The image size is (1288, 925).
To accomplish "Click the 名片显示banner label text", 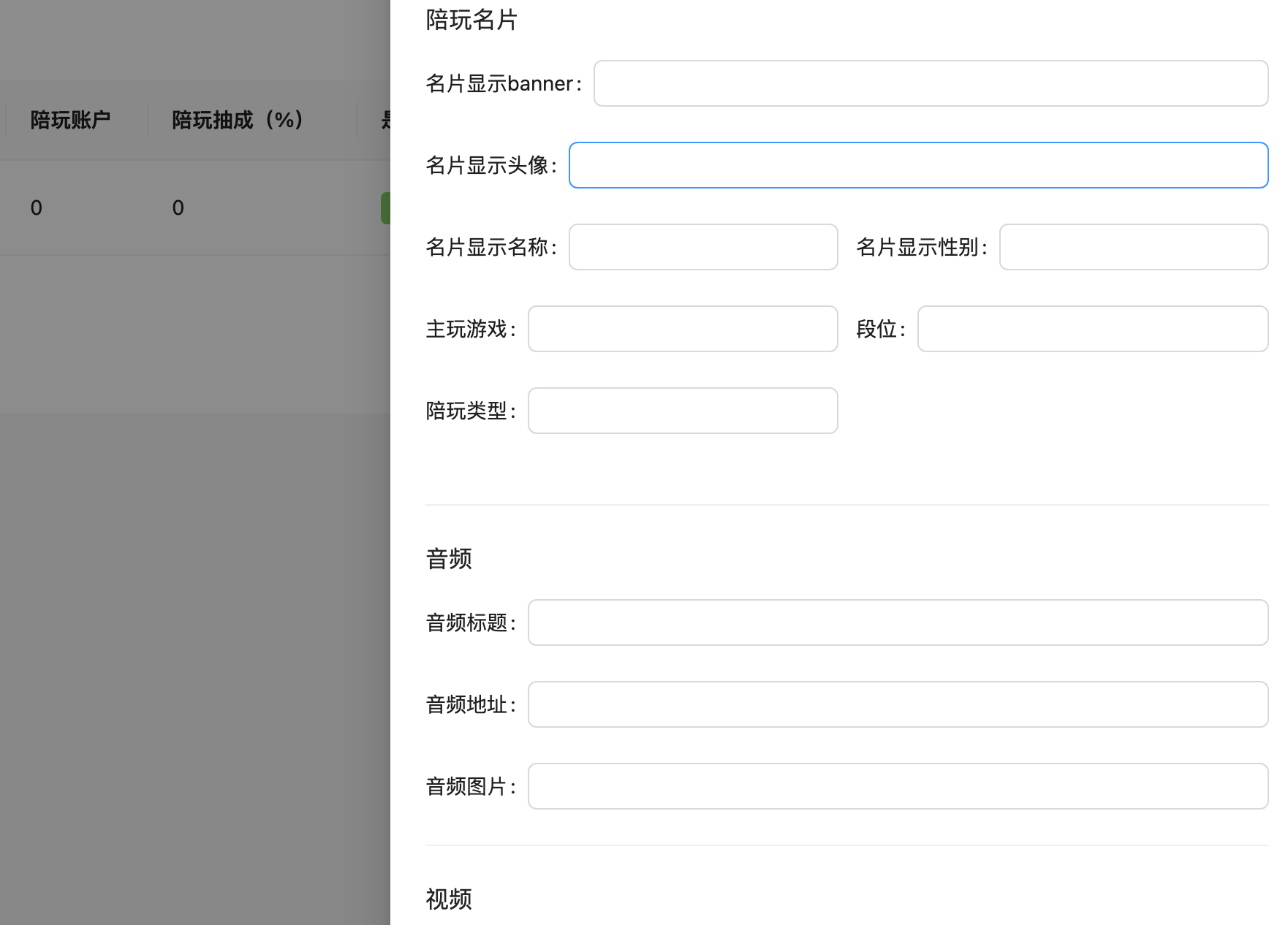I will point(503,84).
